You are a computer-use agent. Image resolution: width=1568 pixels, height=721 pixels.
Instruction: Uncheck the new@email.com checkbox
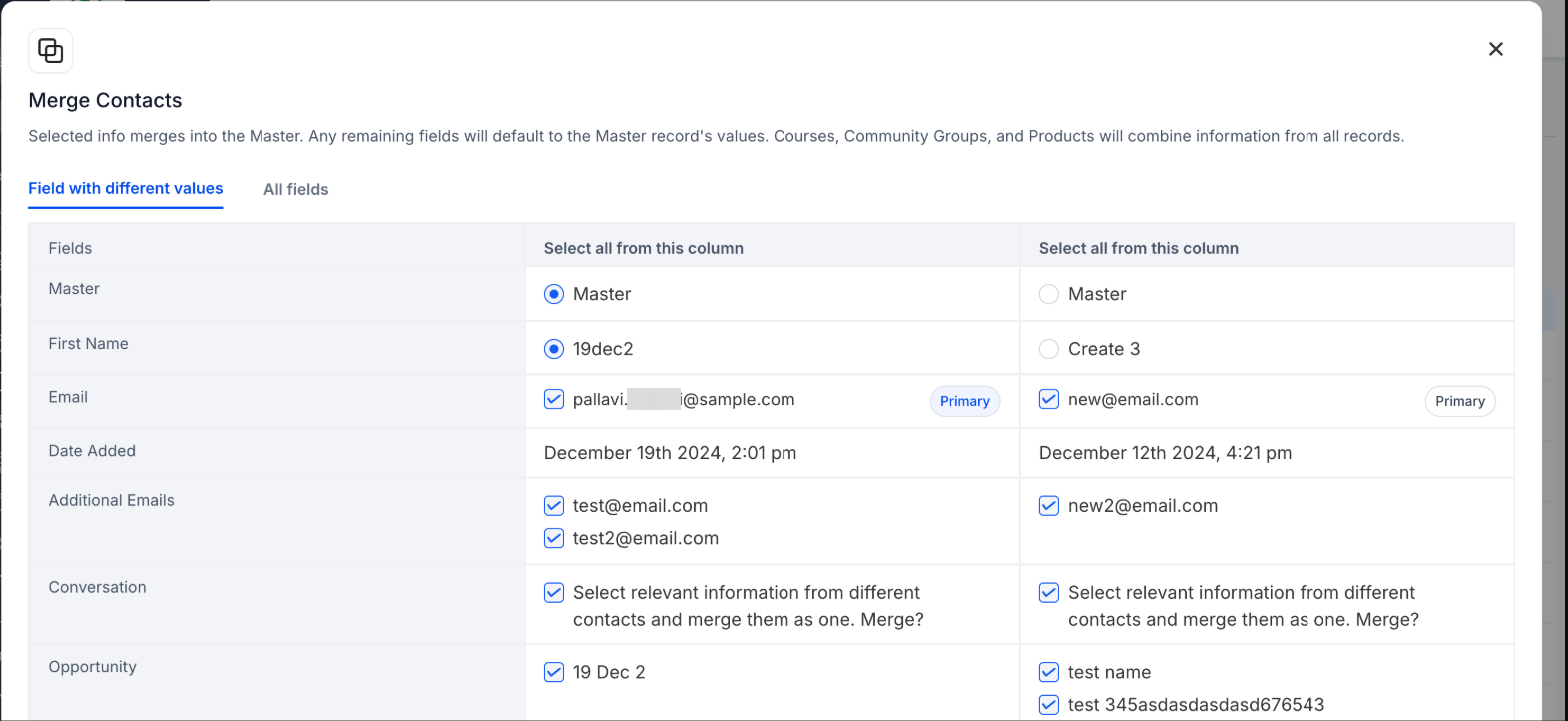click(1049, 399)
